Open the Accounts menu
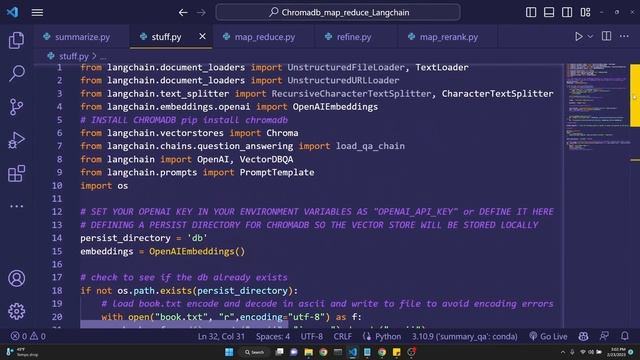 16,278
